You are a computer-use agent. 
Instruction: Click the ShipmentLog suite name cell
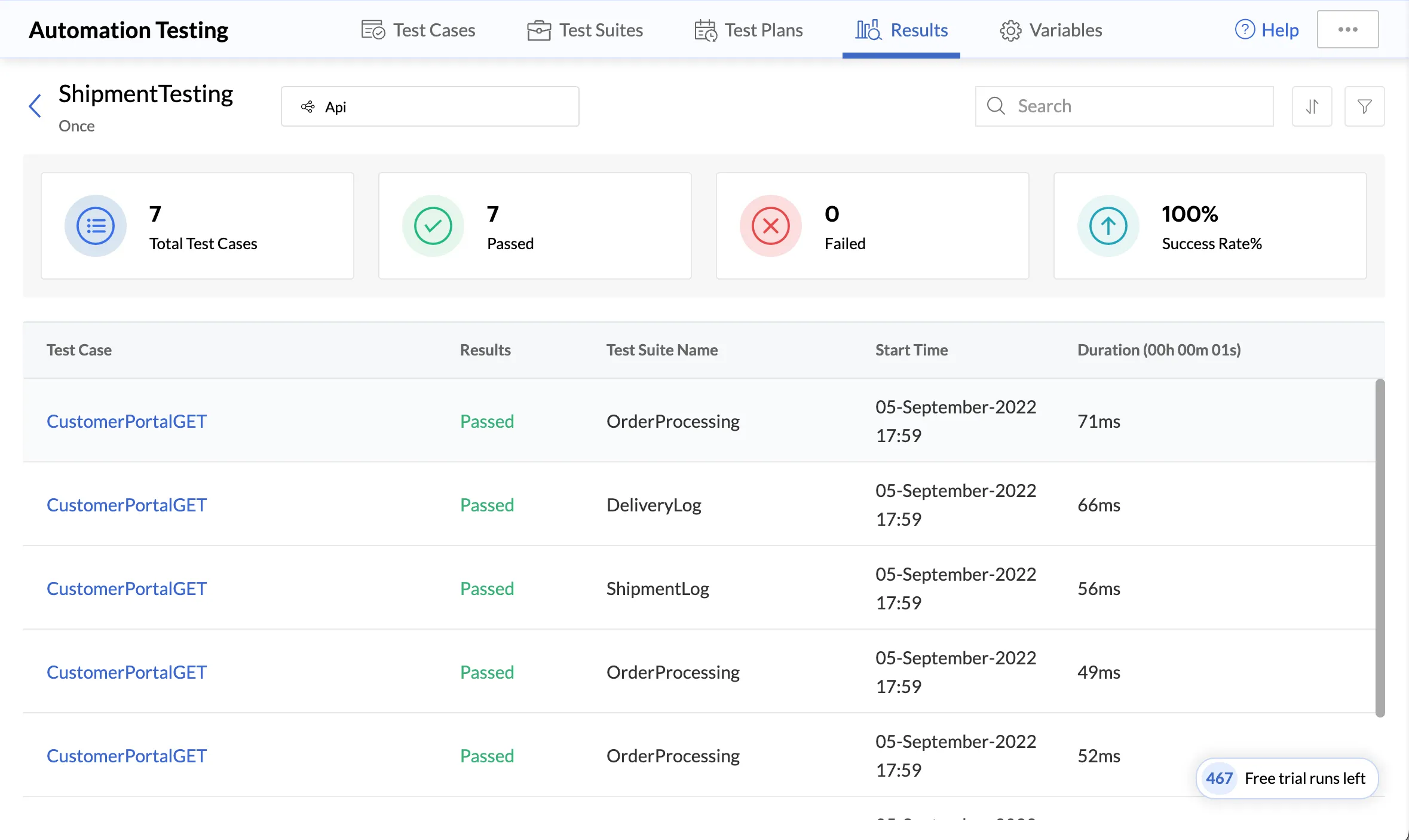coord(657,588)
